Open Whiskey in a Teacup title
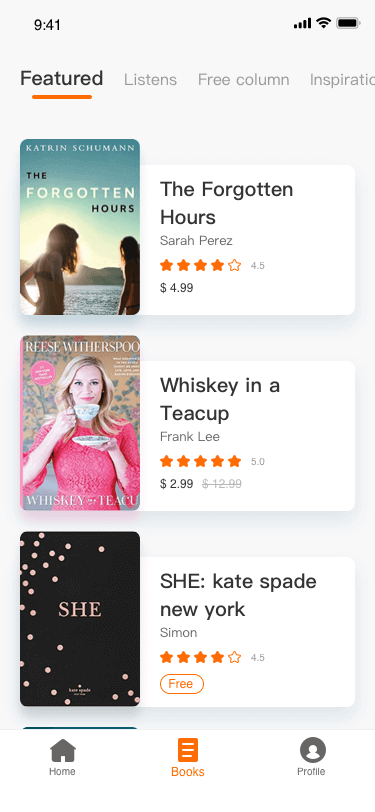Screen dimensions: 375x812 point(220,399)
